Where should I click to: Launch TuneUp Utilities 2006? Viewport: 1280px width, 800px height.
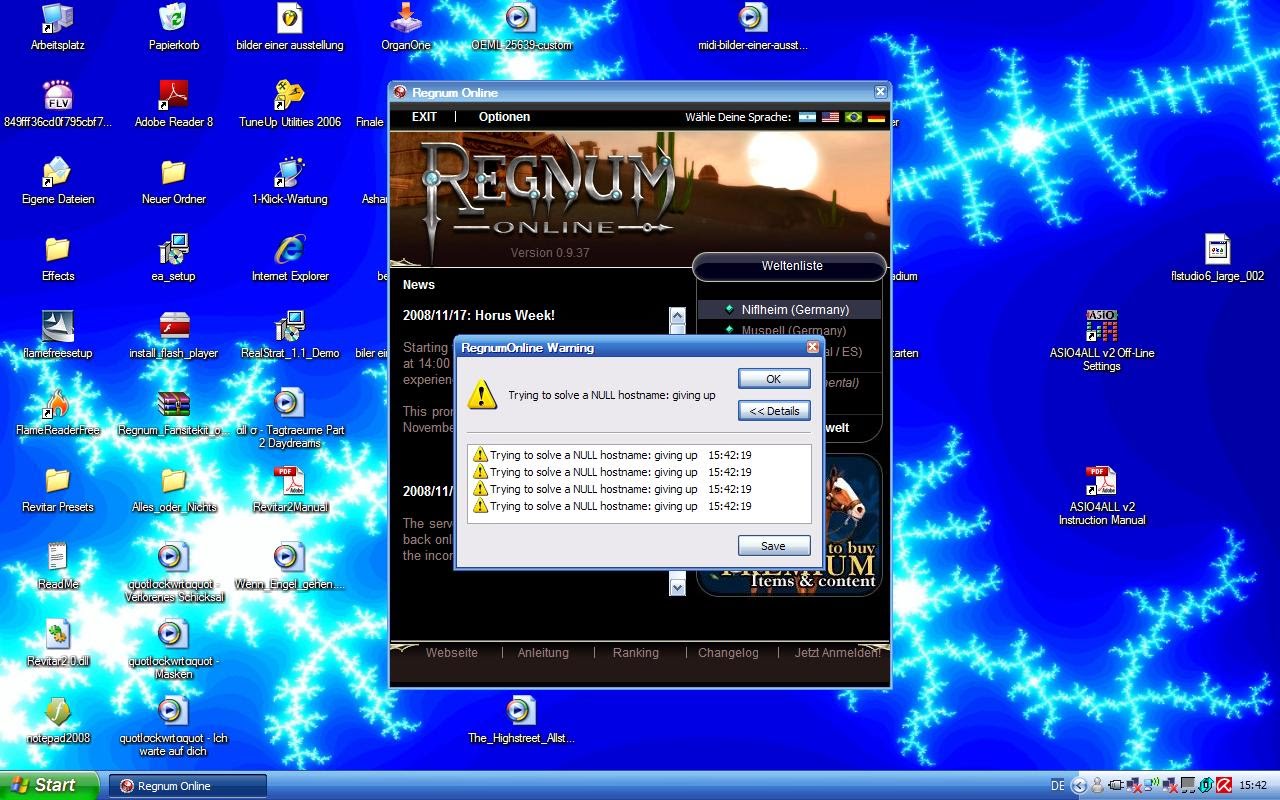(290, 106)
